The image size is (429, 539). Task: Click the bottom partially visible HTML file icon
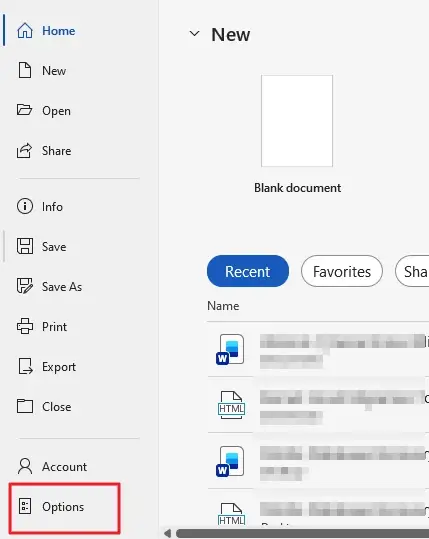click(231, 514)
